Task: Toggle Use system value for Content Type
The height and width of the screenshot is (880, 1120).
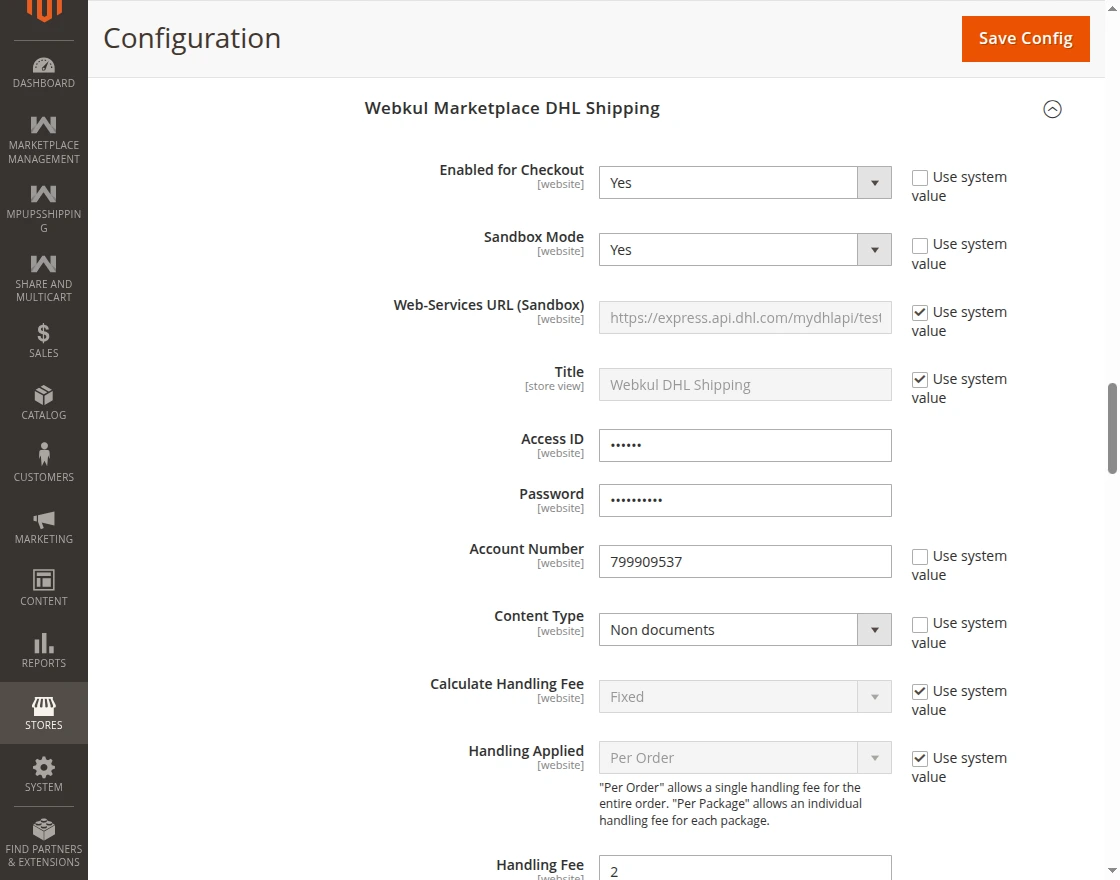Action: pyautogui.click(x=920, y=624)
